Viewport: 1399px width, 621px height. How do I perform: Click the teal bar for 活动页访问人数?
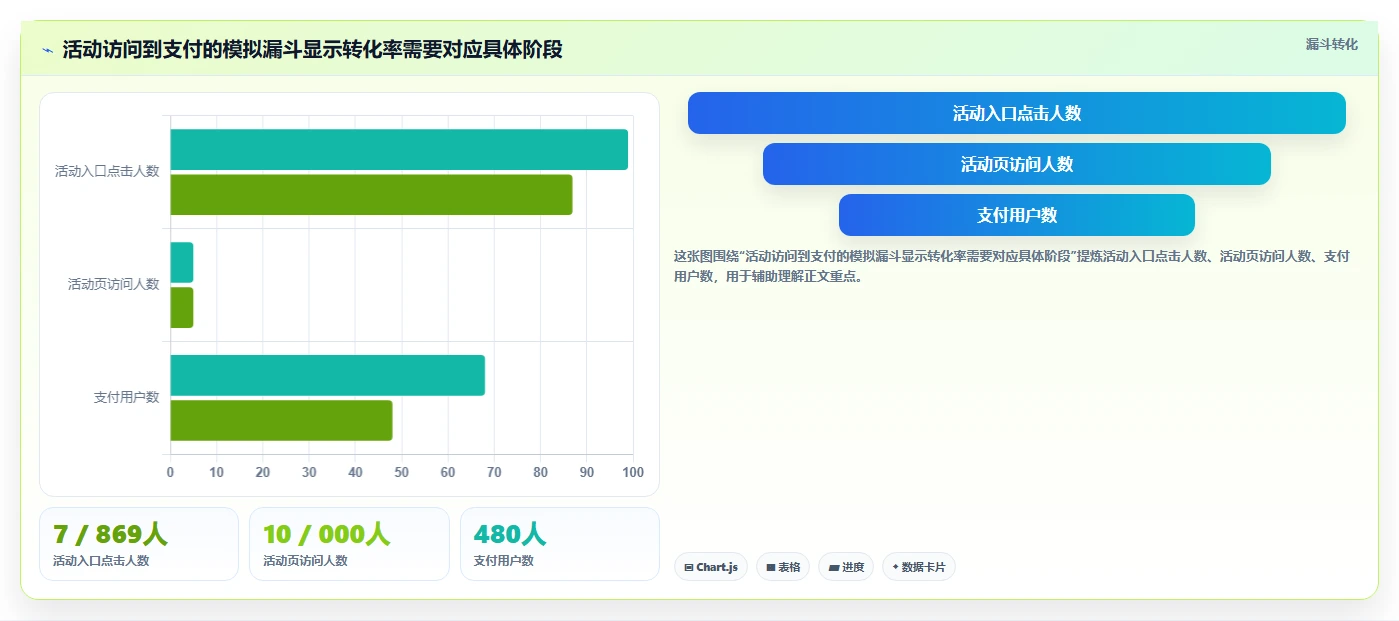click(181, 262)
